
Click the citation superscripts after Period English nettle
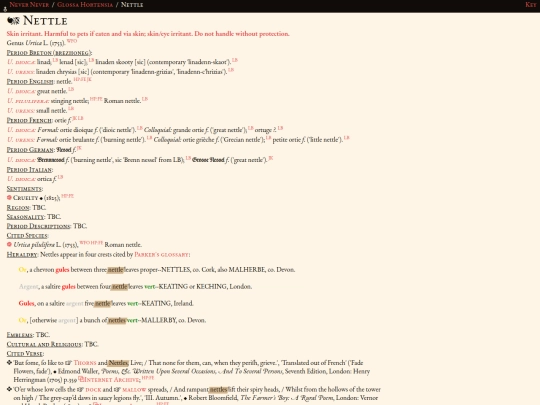coord(83,80)
